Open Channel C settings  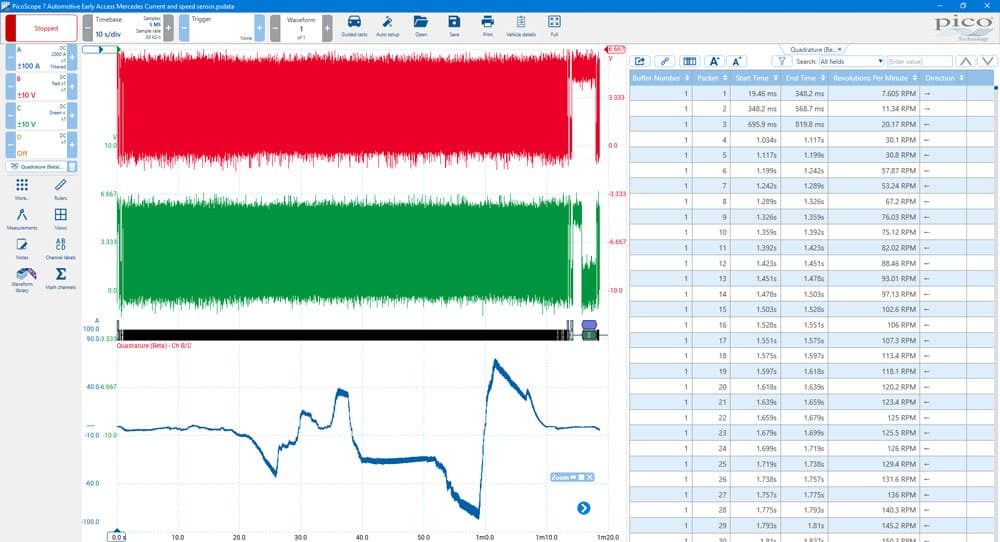41,116
